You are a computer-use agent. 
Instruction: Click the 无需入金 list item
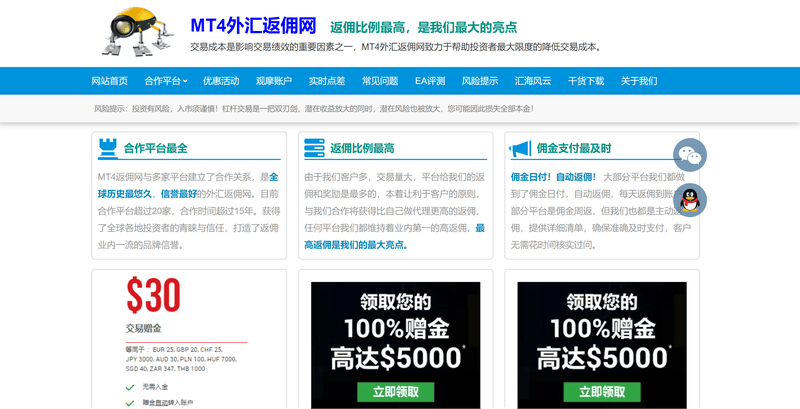point(155,388)
